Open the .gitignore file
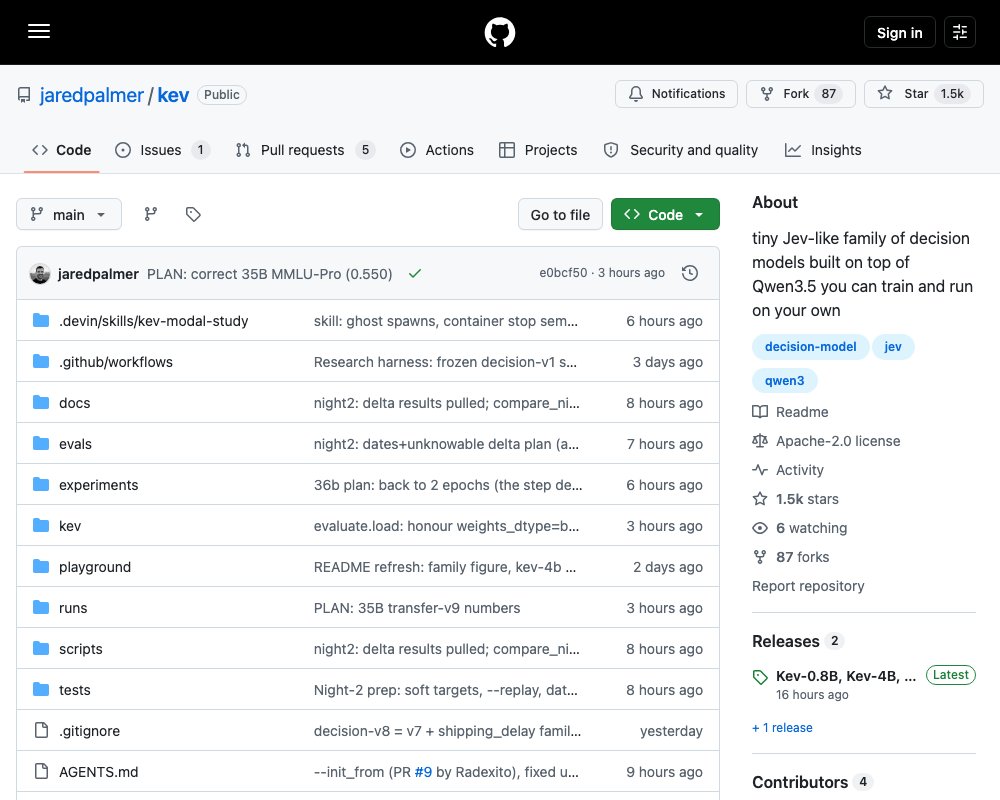The width and height of the screenshot is (1000, 800). click(89, 731)
